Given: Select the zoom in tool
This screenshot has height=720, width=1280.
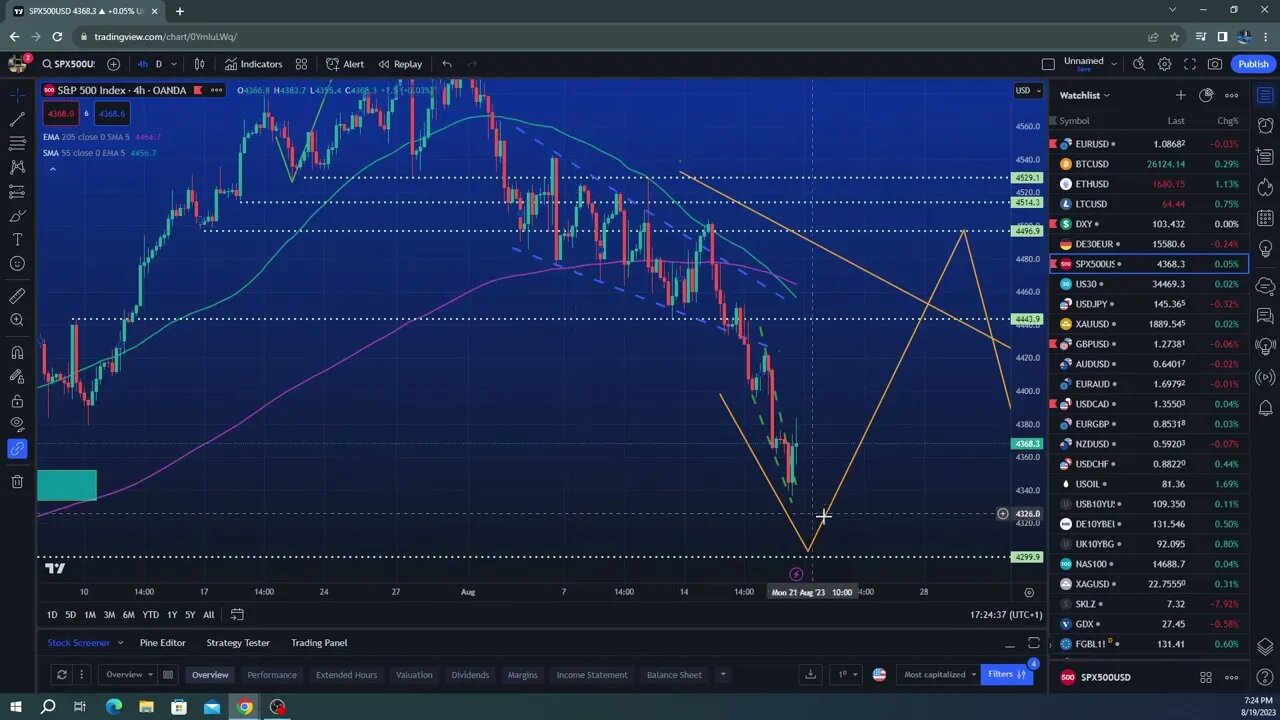Looking at the screenshot, I should click(x=17, y=320).
